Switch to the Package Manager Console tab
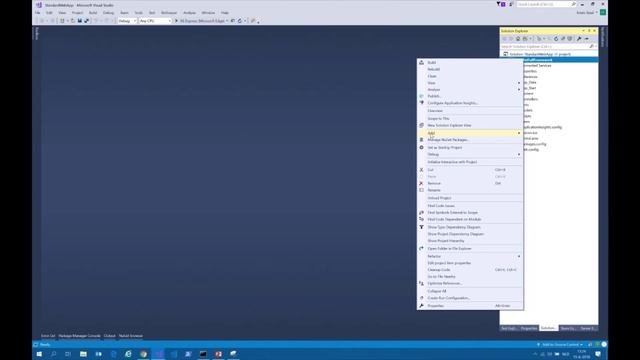The height and width of the screenshot is (360, 640). (x=80, y=336)
